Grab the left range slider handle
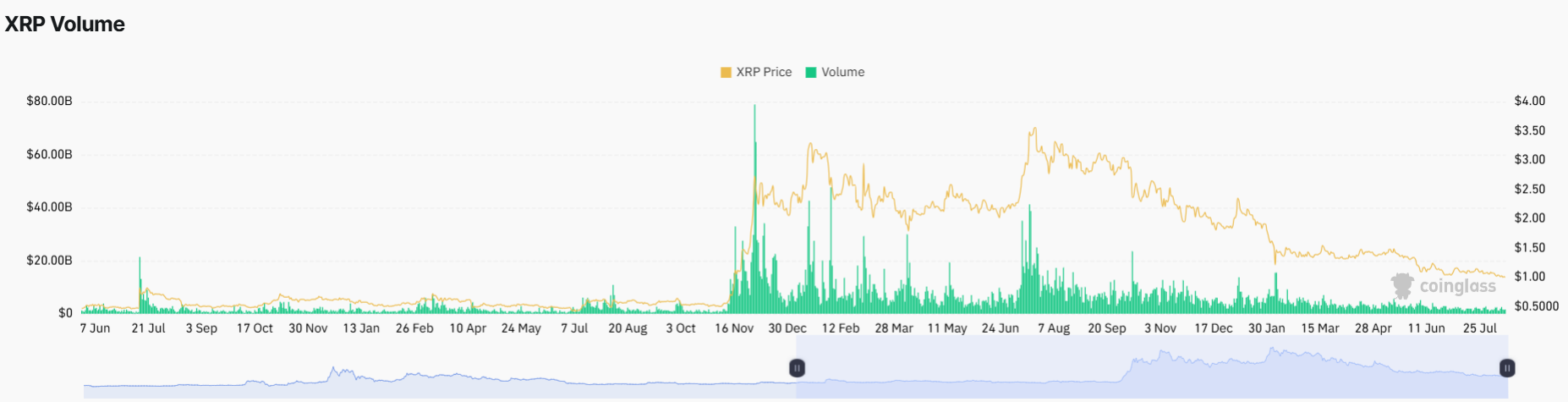 pyautogui.click(x=797, y=368)
